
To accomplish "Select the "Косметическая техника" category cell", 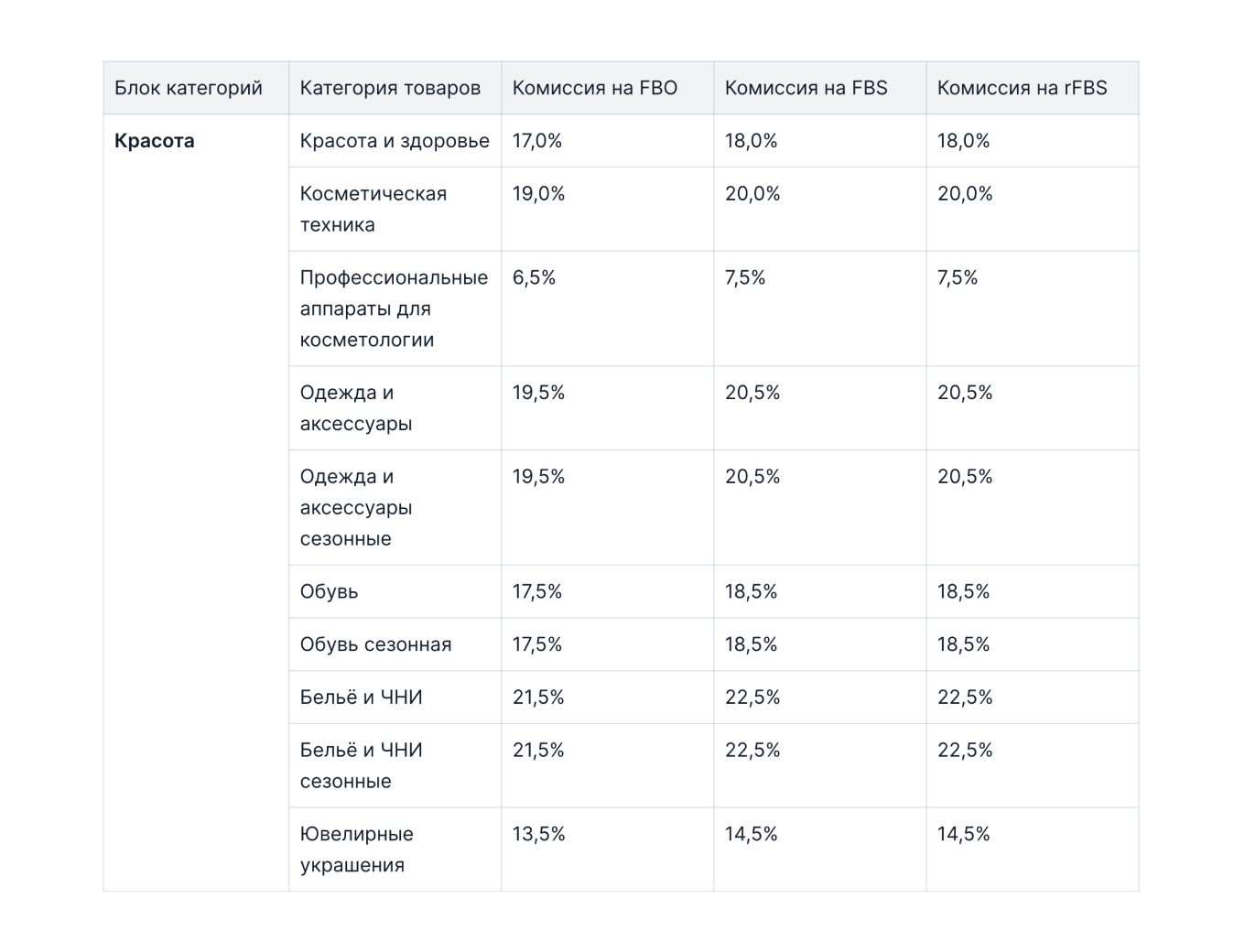I will 373,209.
